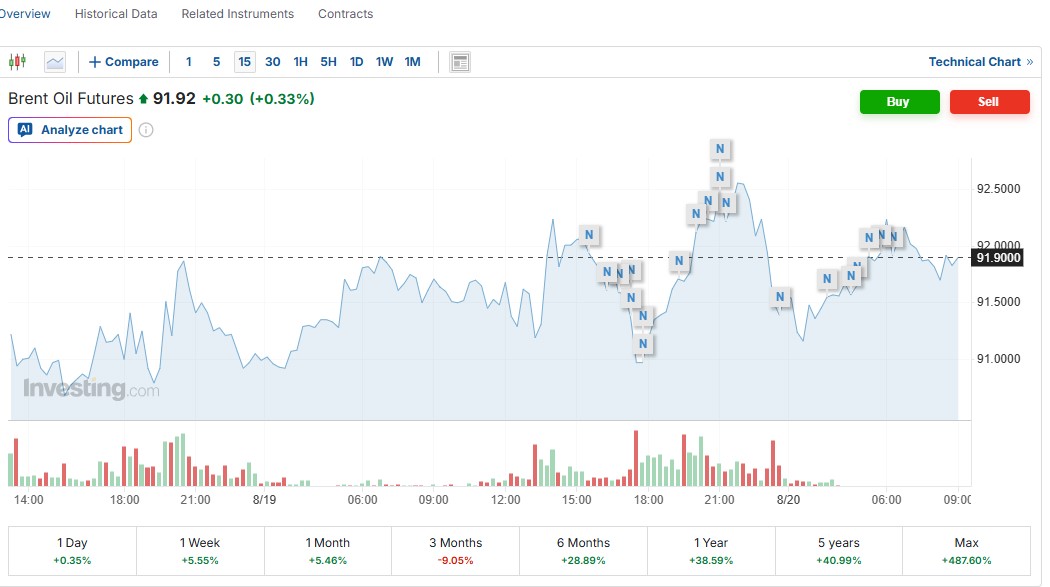Image resolution: width=1050 pixels, height=587 pixels.
Task: Click the 91.9000 current price label
Action: click(998, 258)
